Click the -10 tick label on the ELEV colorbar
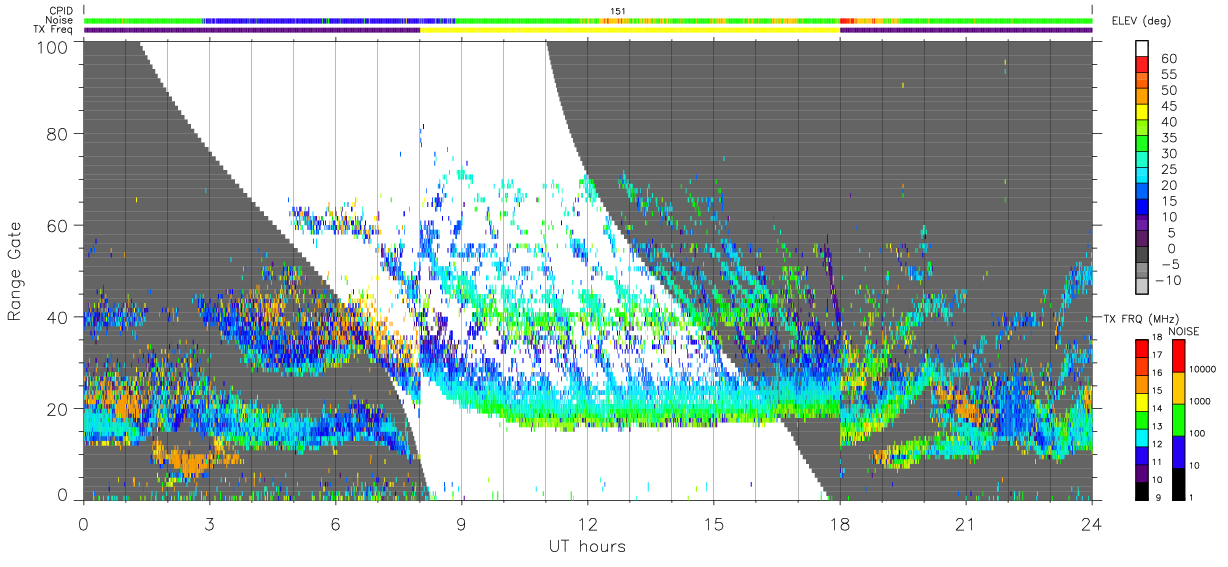1228x567 pixels. [x=1168, y=280]
